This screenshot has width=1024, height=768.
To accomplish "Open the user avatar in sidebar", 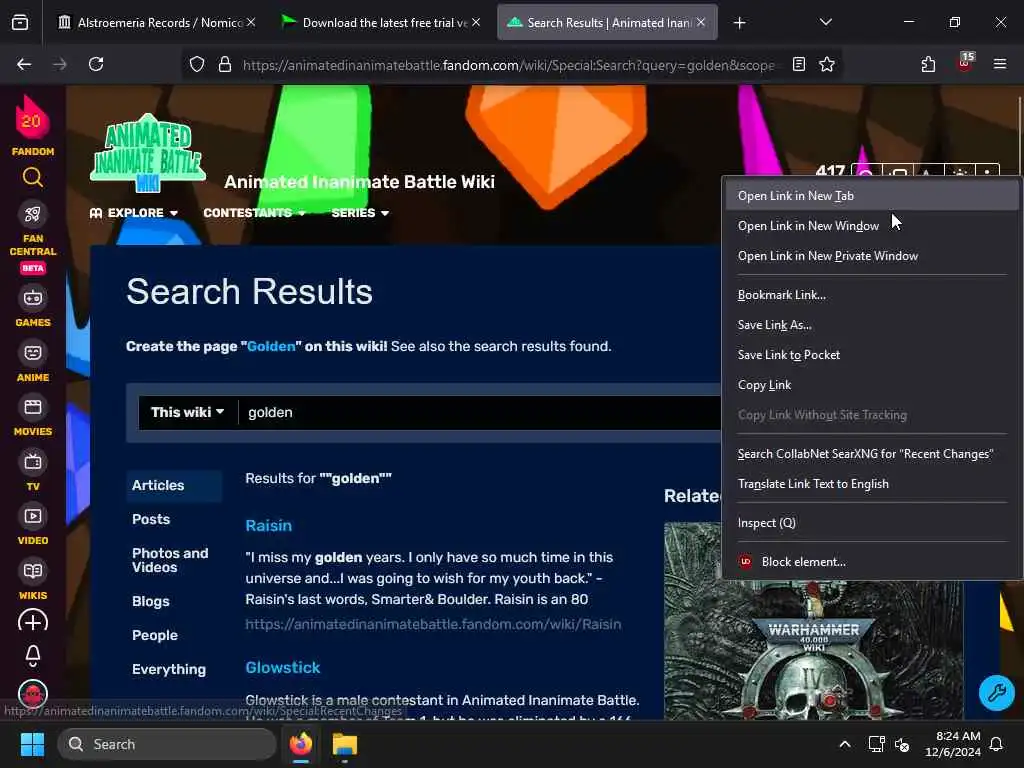I will 33,693.
